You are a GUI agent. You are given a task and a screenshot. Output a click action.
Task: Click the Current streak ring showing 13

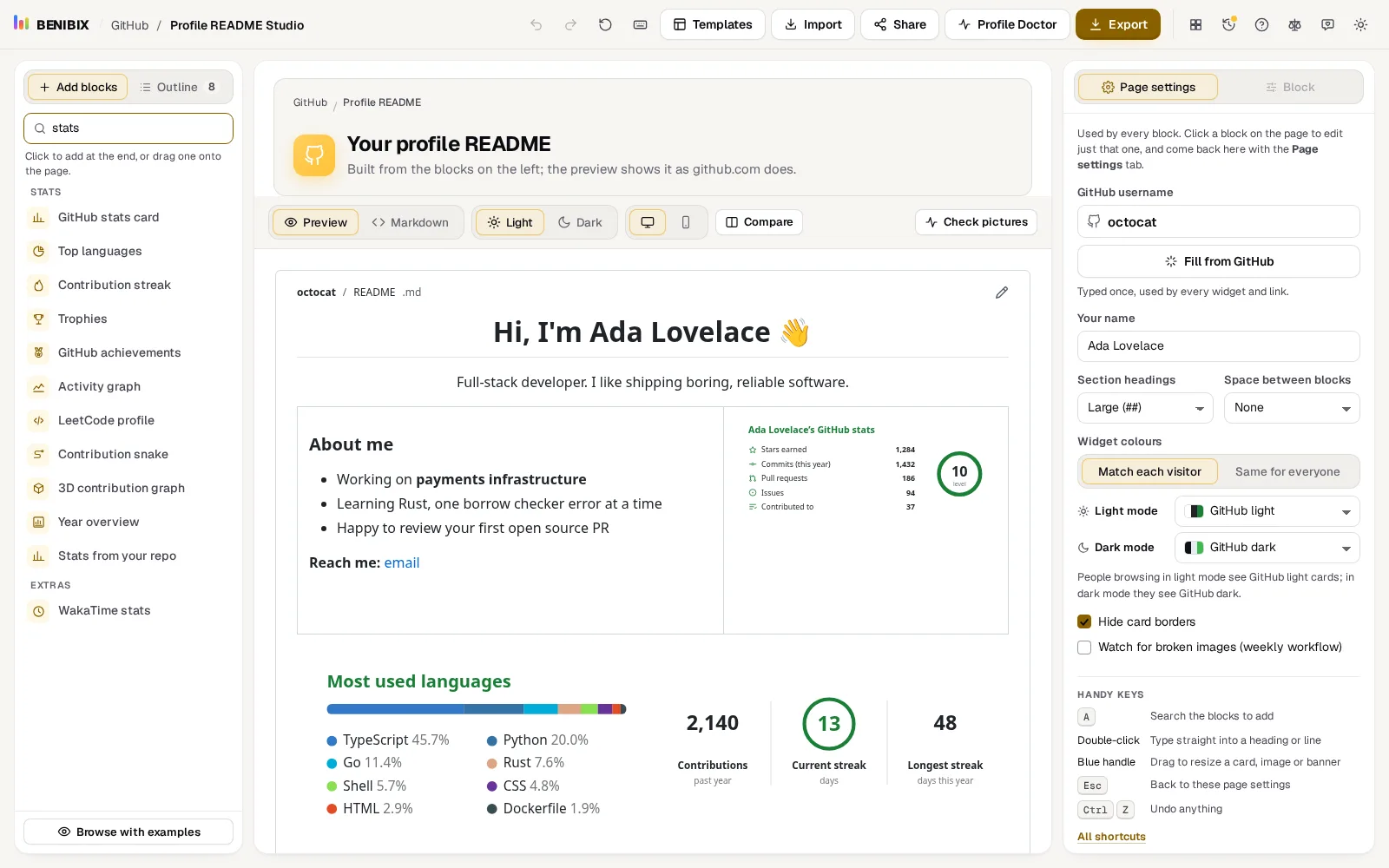click(829, 724)
